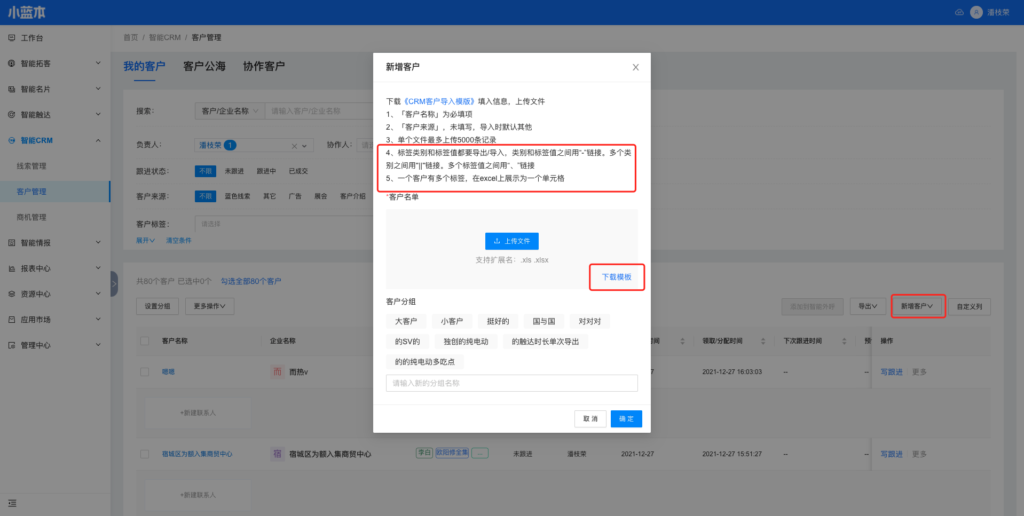This screenshot has width=1024, height=516.
Task: Click the 智能名片 sidebar icon
Action: 11,89
